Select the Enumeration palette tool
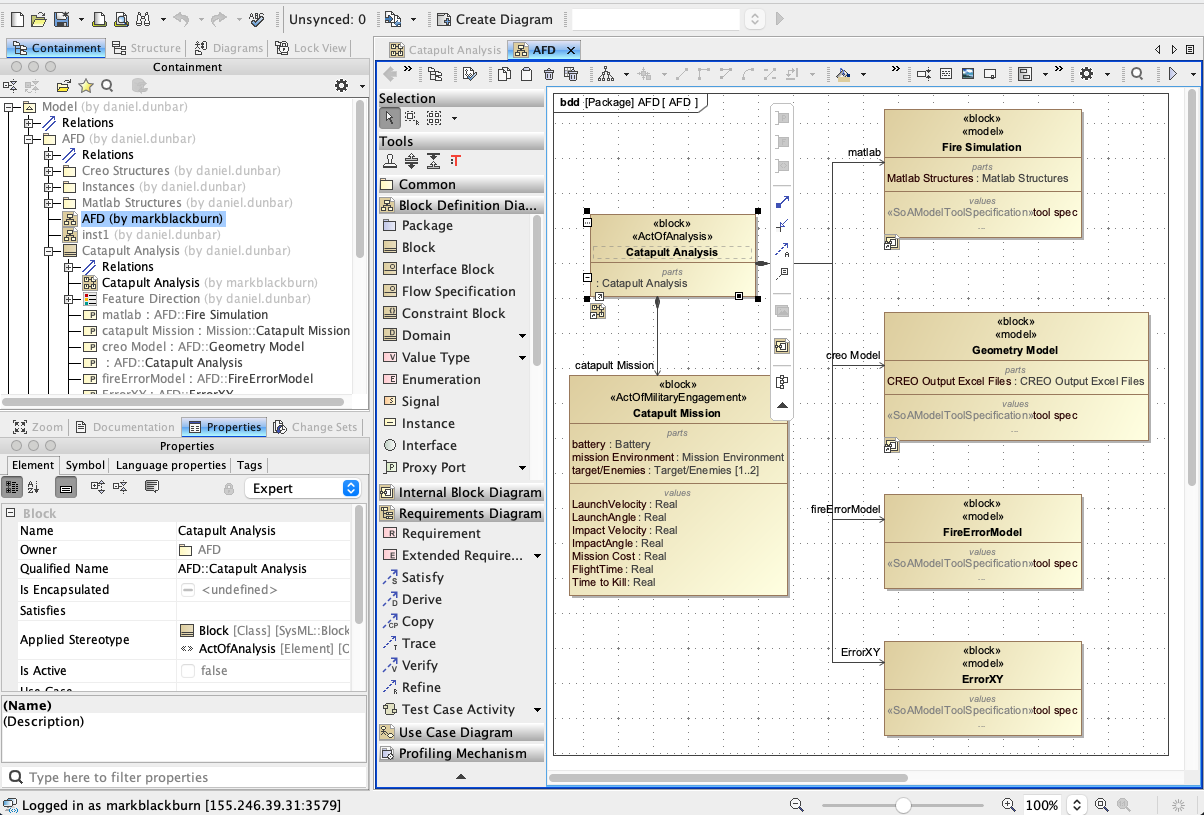1204x815 pixels. tap(440, 379)
